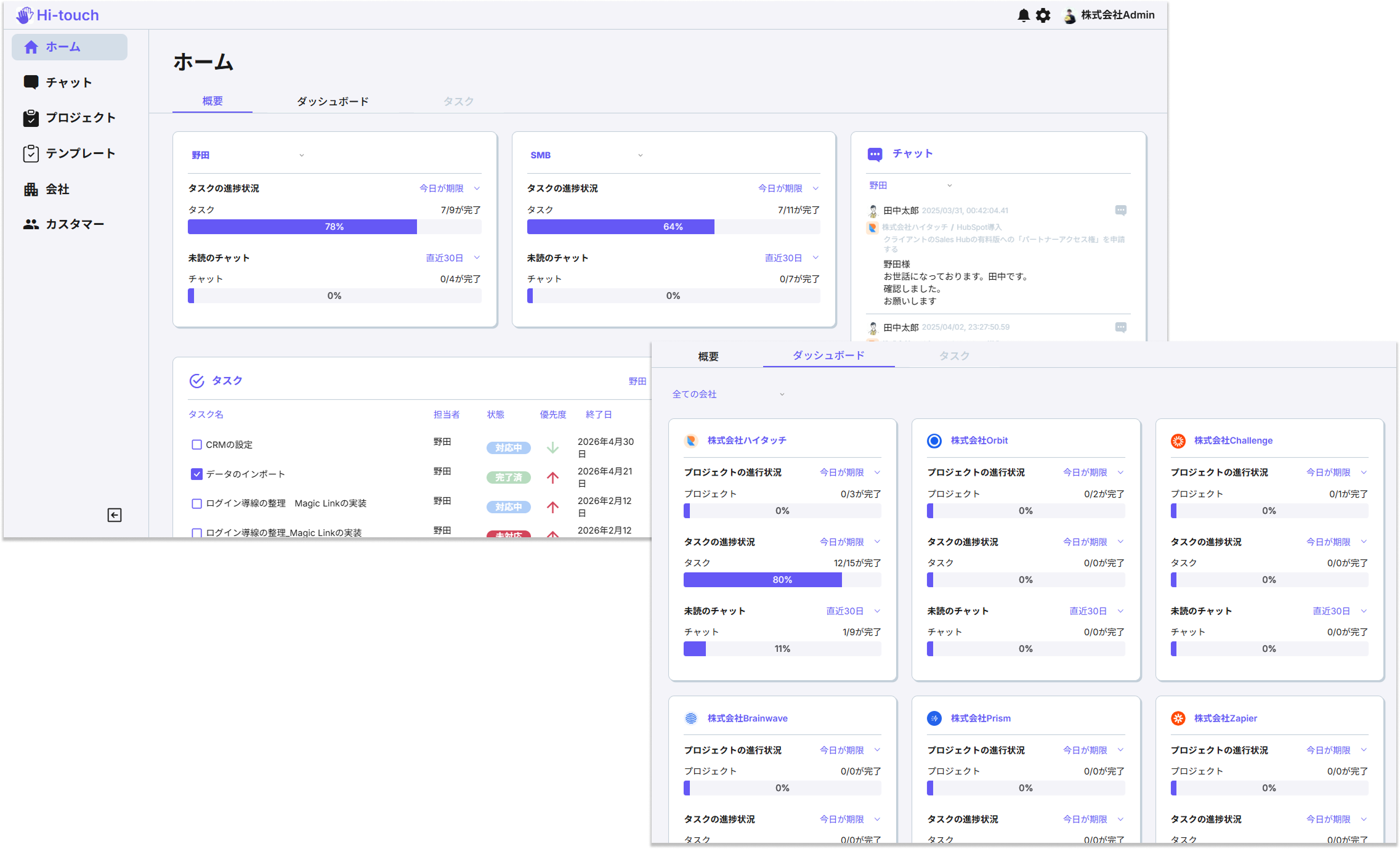Screen dimensions: 1400x849
Task: Check the ログイン導線の整理 Magic Link task
Action: pyautogui.click(x=196, y=503)
